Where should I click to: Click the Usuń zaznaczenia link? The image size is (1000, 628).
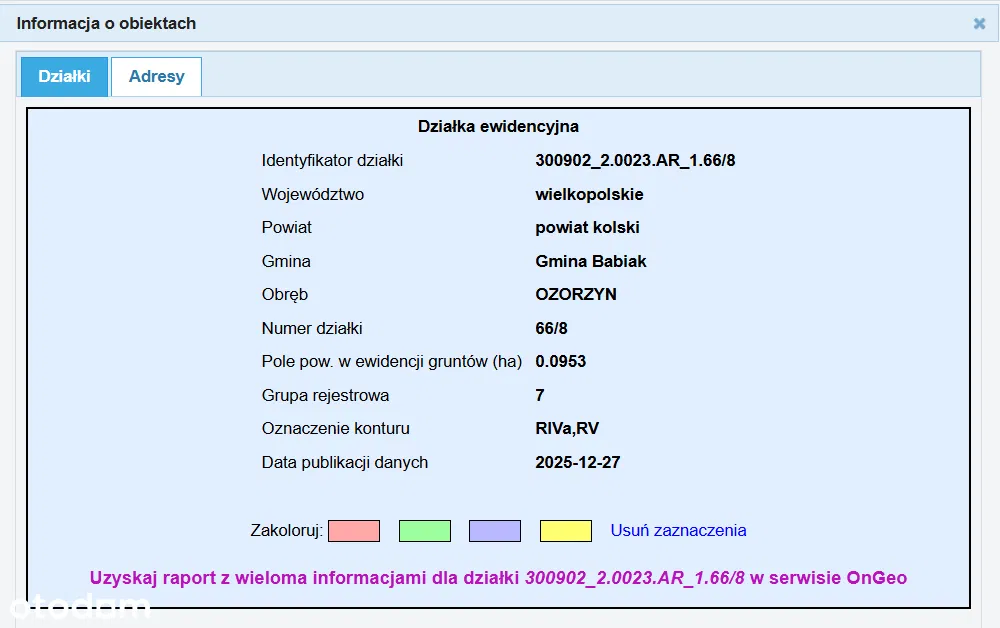pos(678,531)
